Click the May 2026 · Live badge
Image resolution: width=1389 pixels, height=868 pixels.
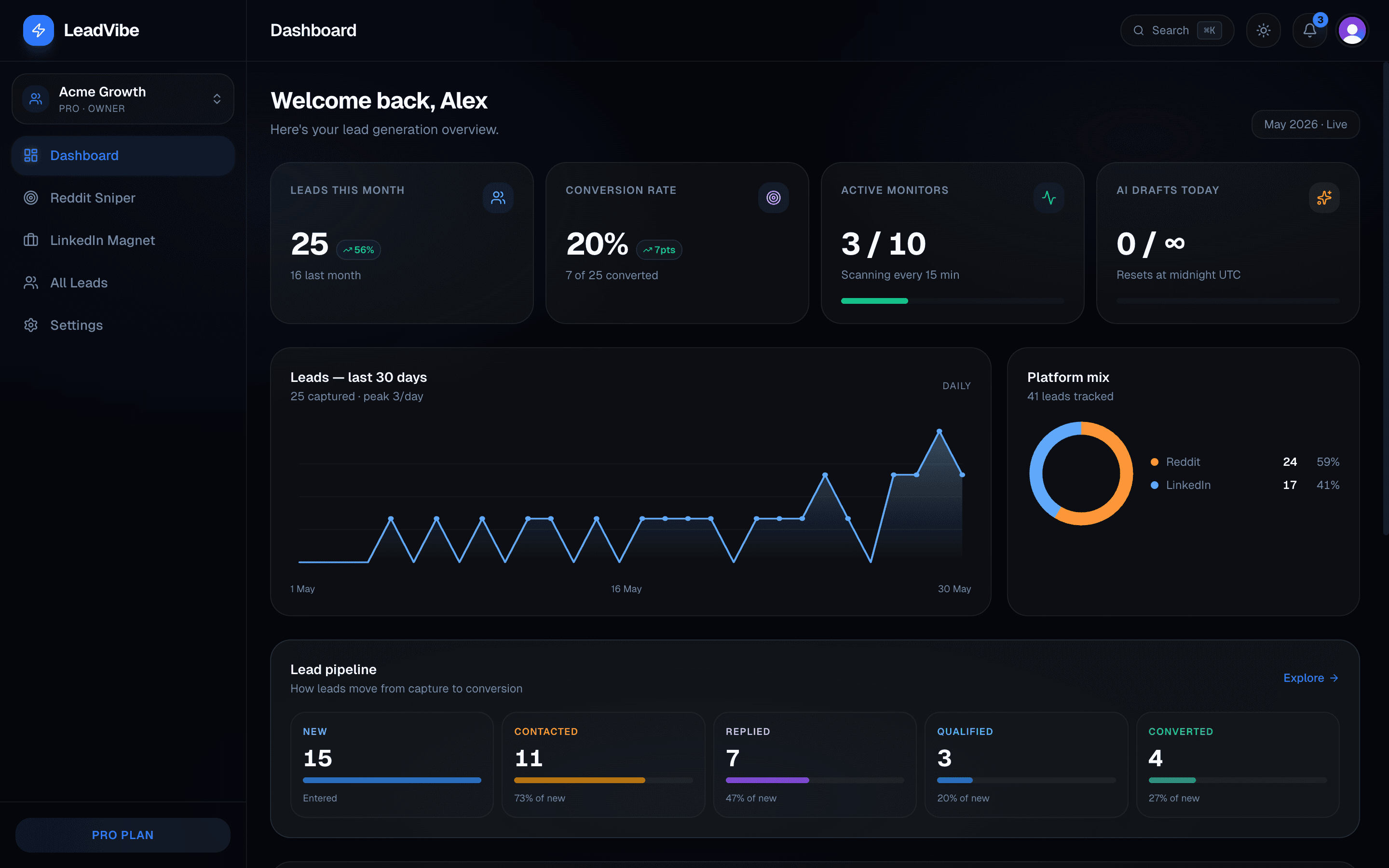1305,124
